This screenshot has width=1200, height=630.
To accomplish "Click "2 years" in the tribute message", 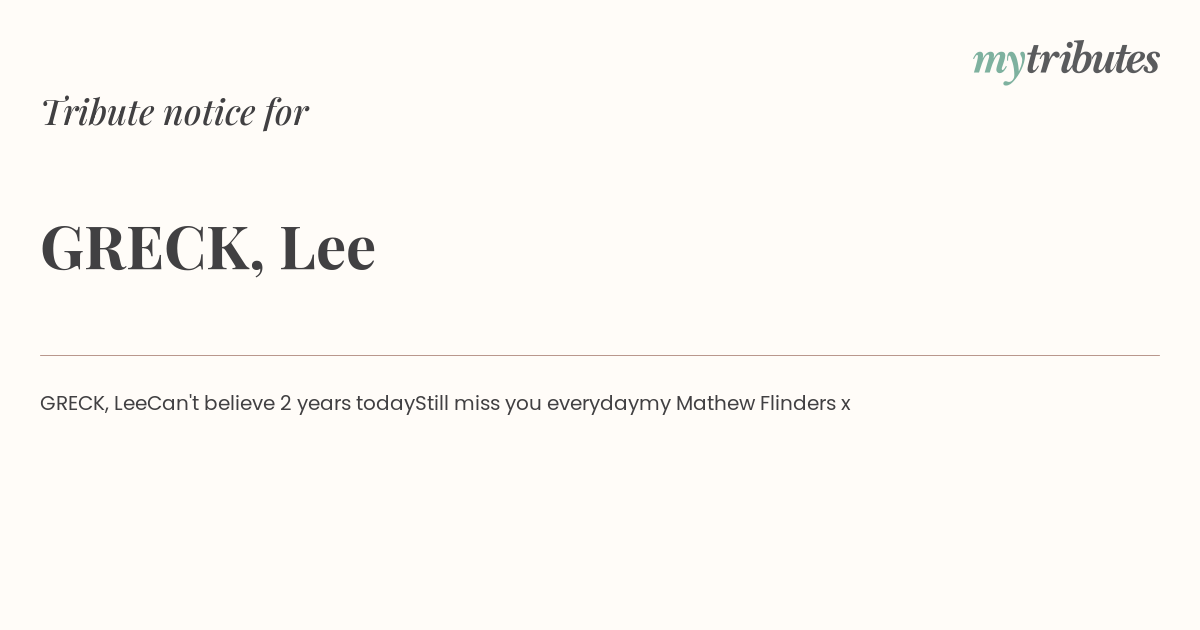I will [315, 404].
